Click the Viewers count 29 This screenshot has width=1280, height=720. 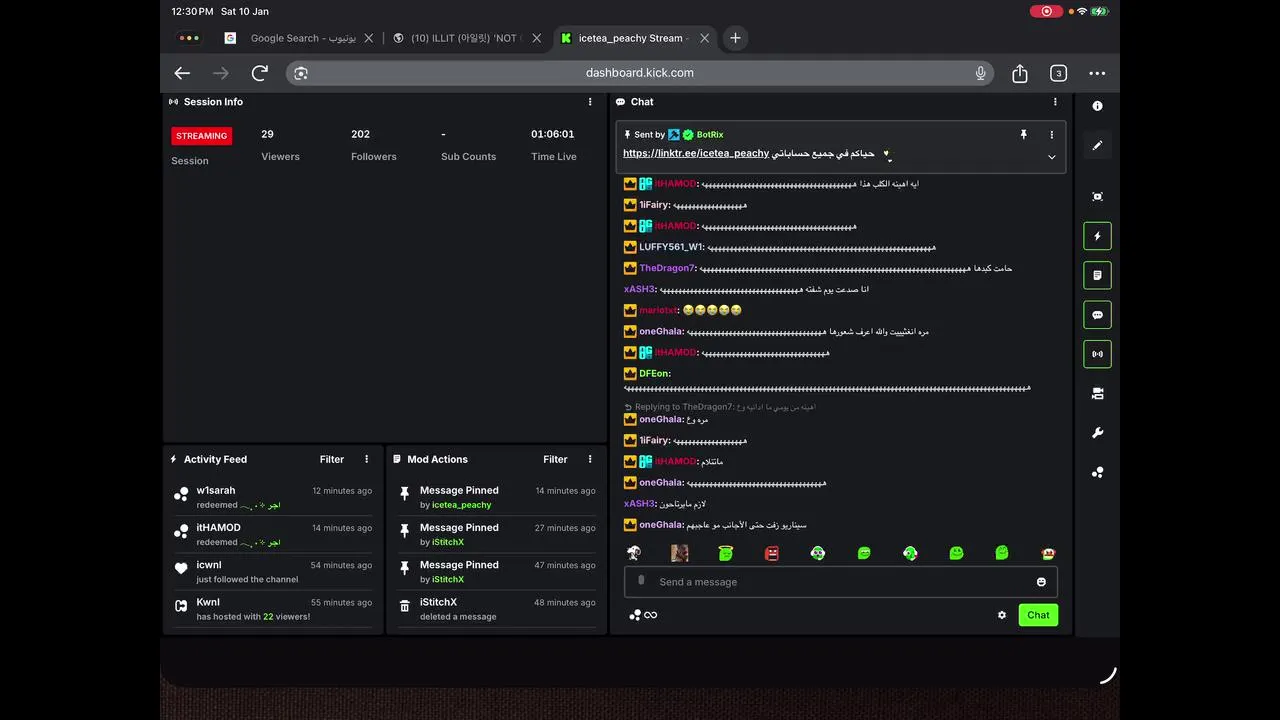click(x=267, y=134)
